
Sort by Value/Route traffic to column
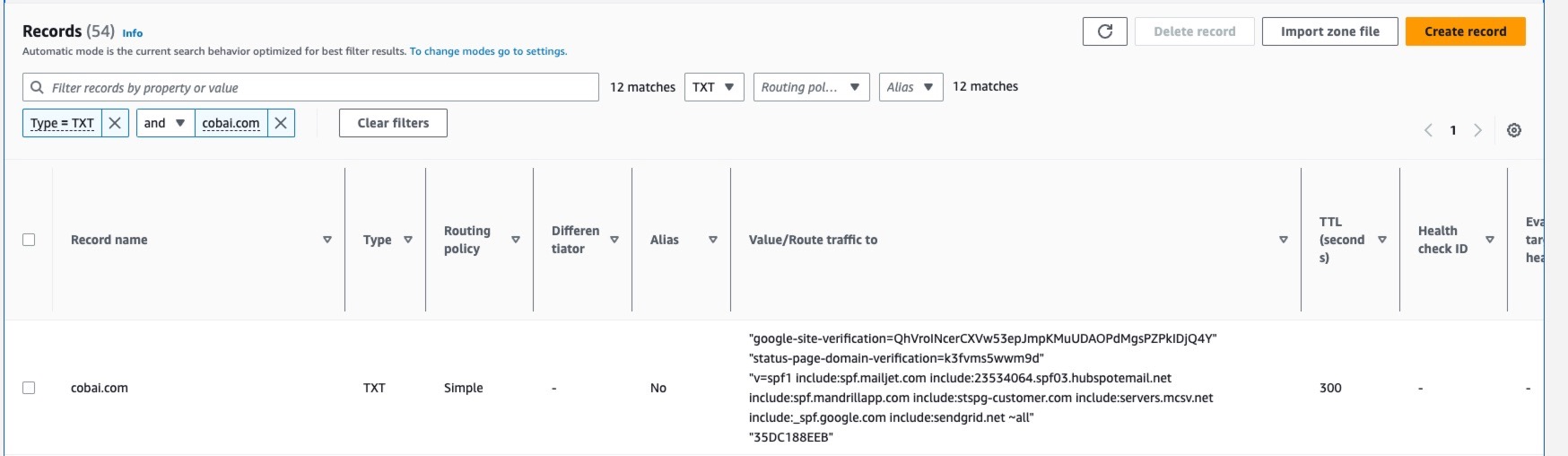point(1284,240)
